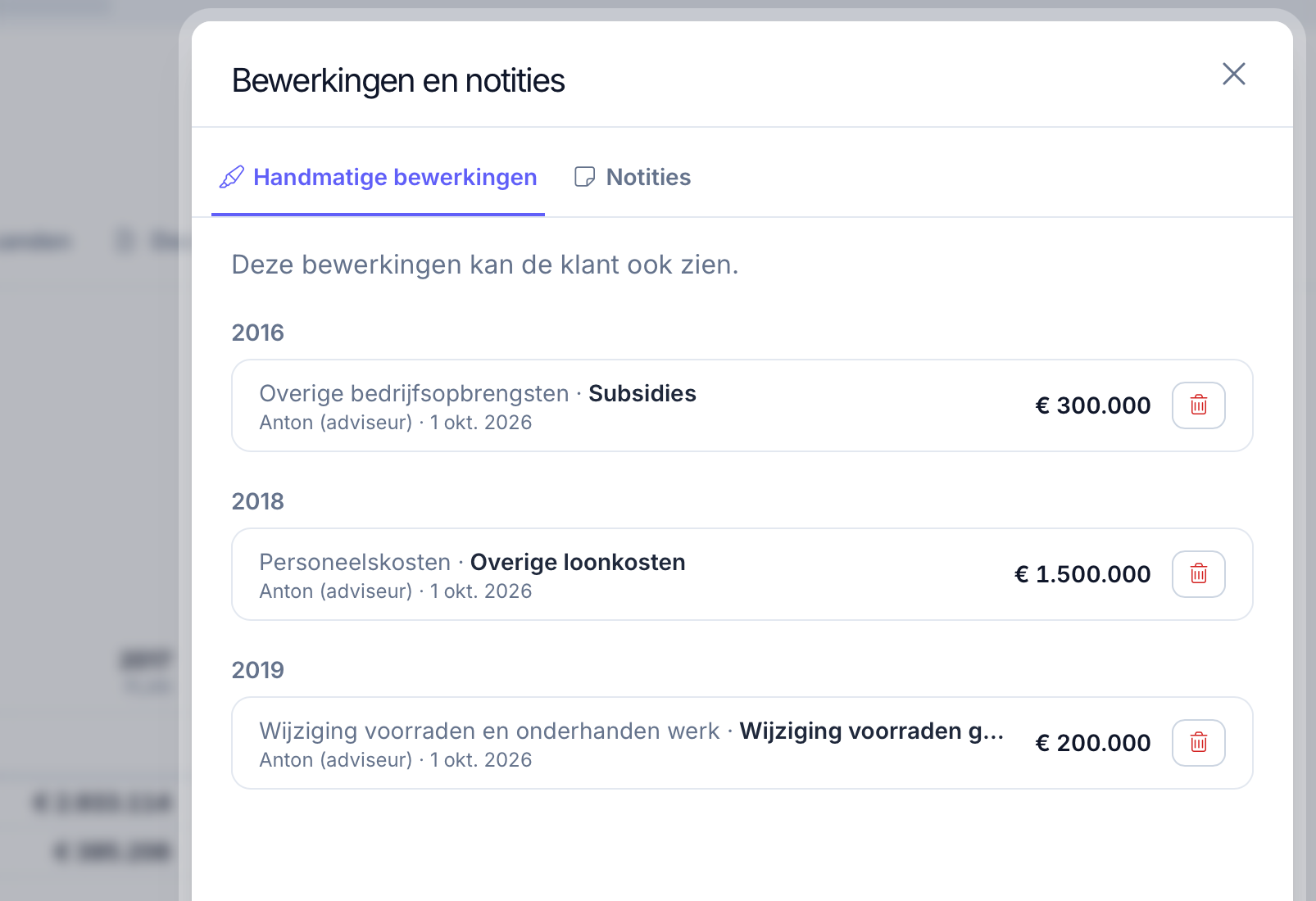
Task: Click 'Deze bewerkingen kan de klant ook zien.' text
Action: tap(485, 265)
